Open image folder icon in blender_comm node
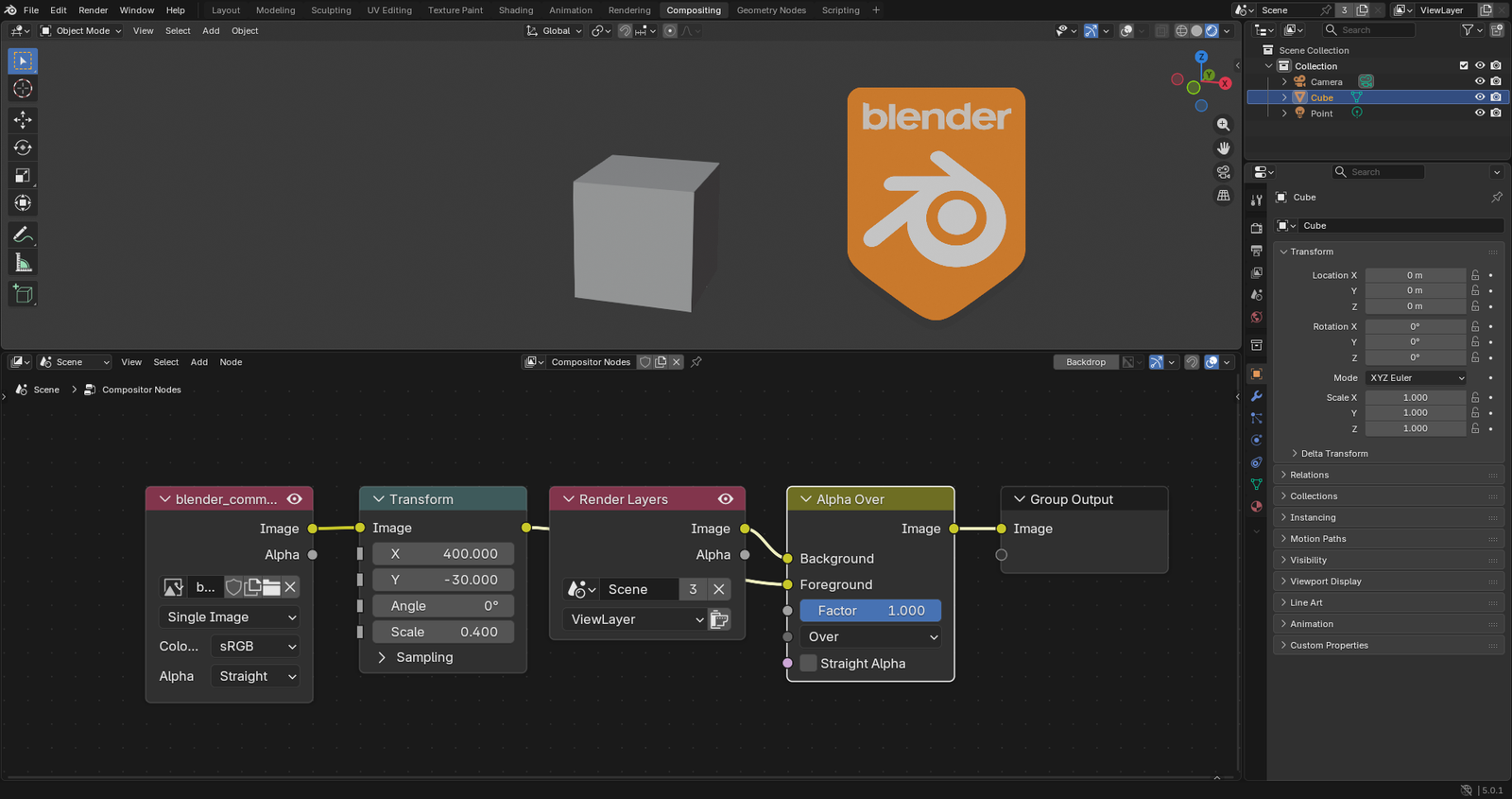The height and width of the screenshot is (799, 1512). pos(271,587)
